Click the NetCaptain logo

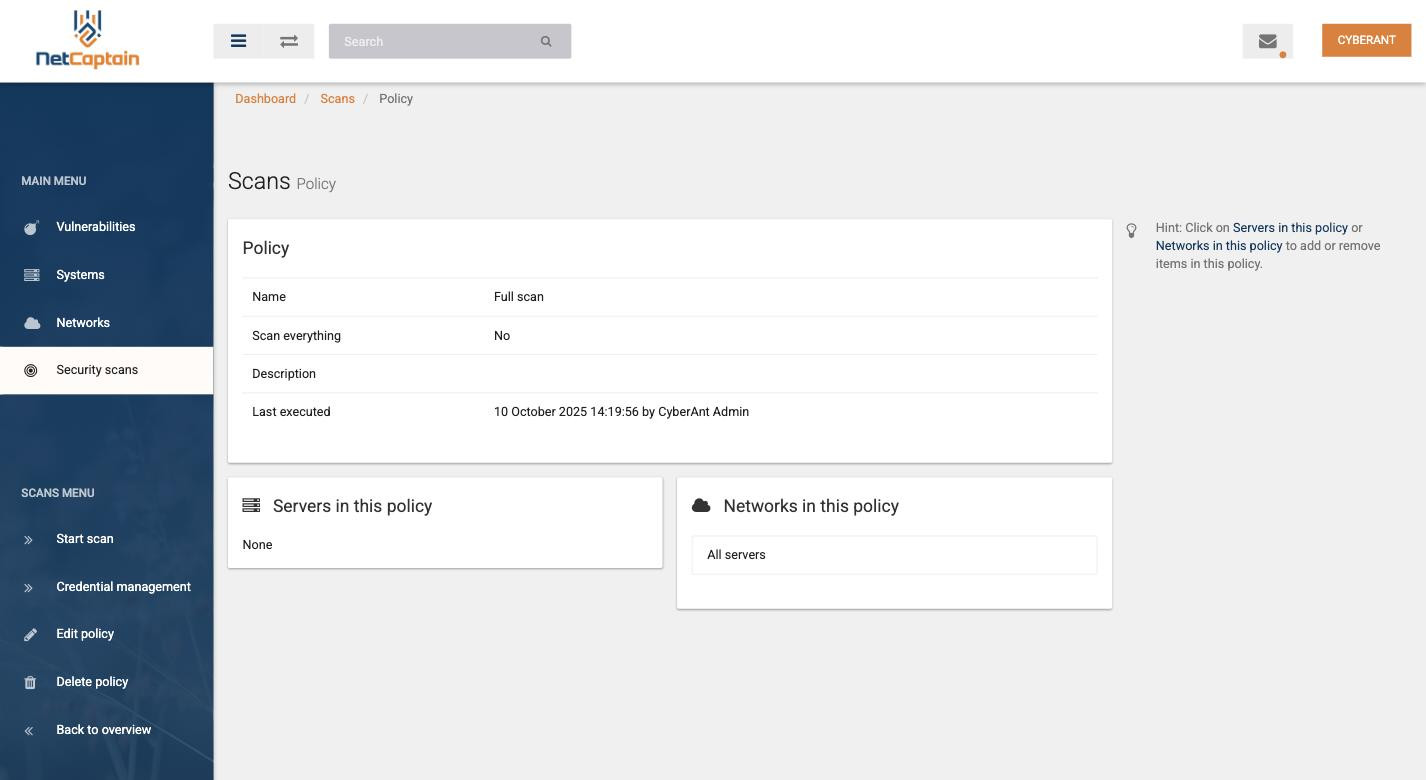[88, 39]
